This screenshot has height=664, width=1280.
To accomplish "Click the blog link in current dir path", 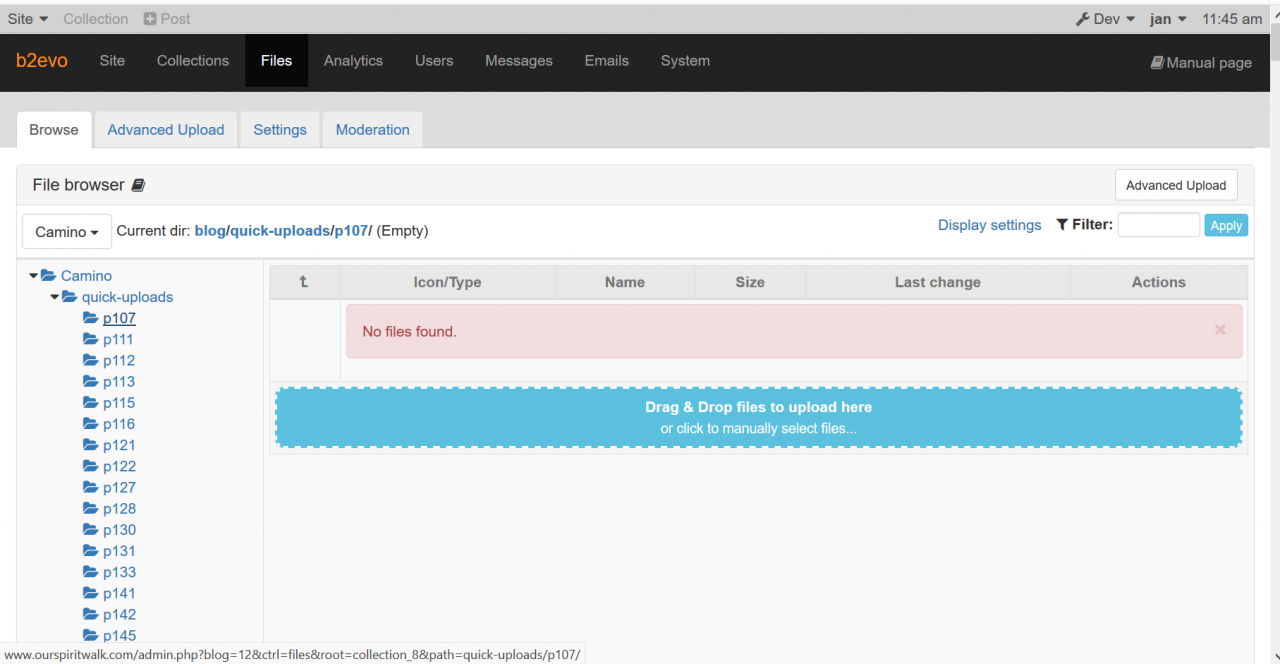I will 210,231.
